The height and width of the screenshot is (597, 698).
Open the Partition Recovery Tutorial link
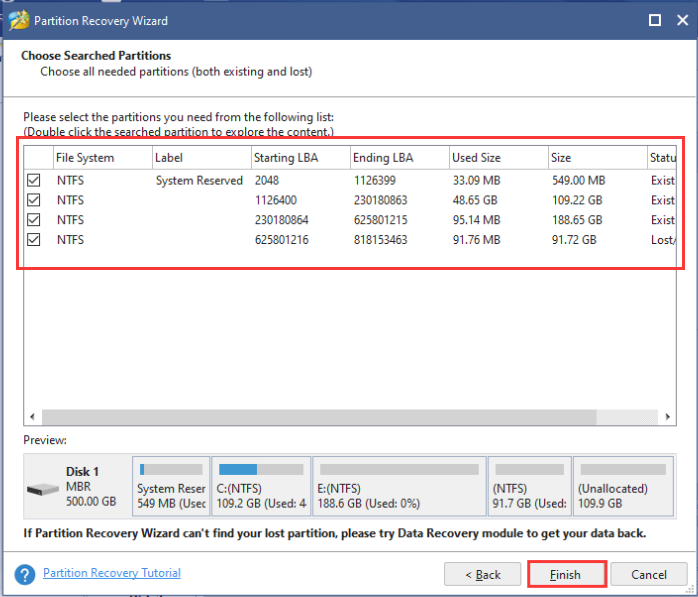[112, 573]
